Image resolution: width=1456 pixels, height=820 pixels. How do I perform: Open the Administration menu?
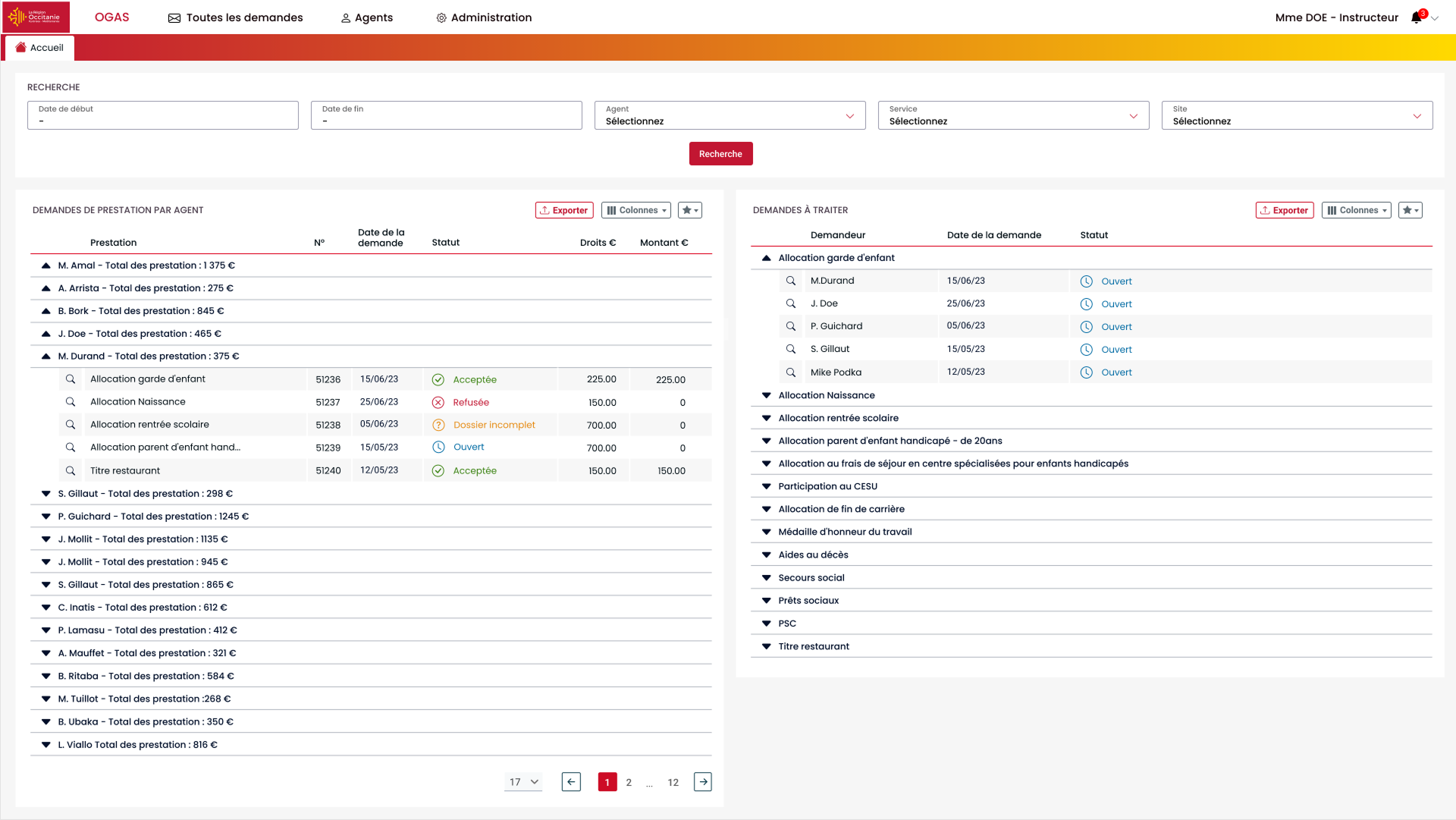pos(484,17)
